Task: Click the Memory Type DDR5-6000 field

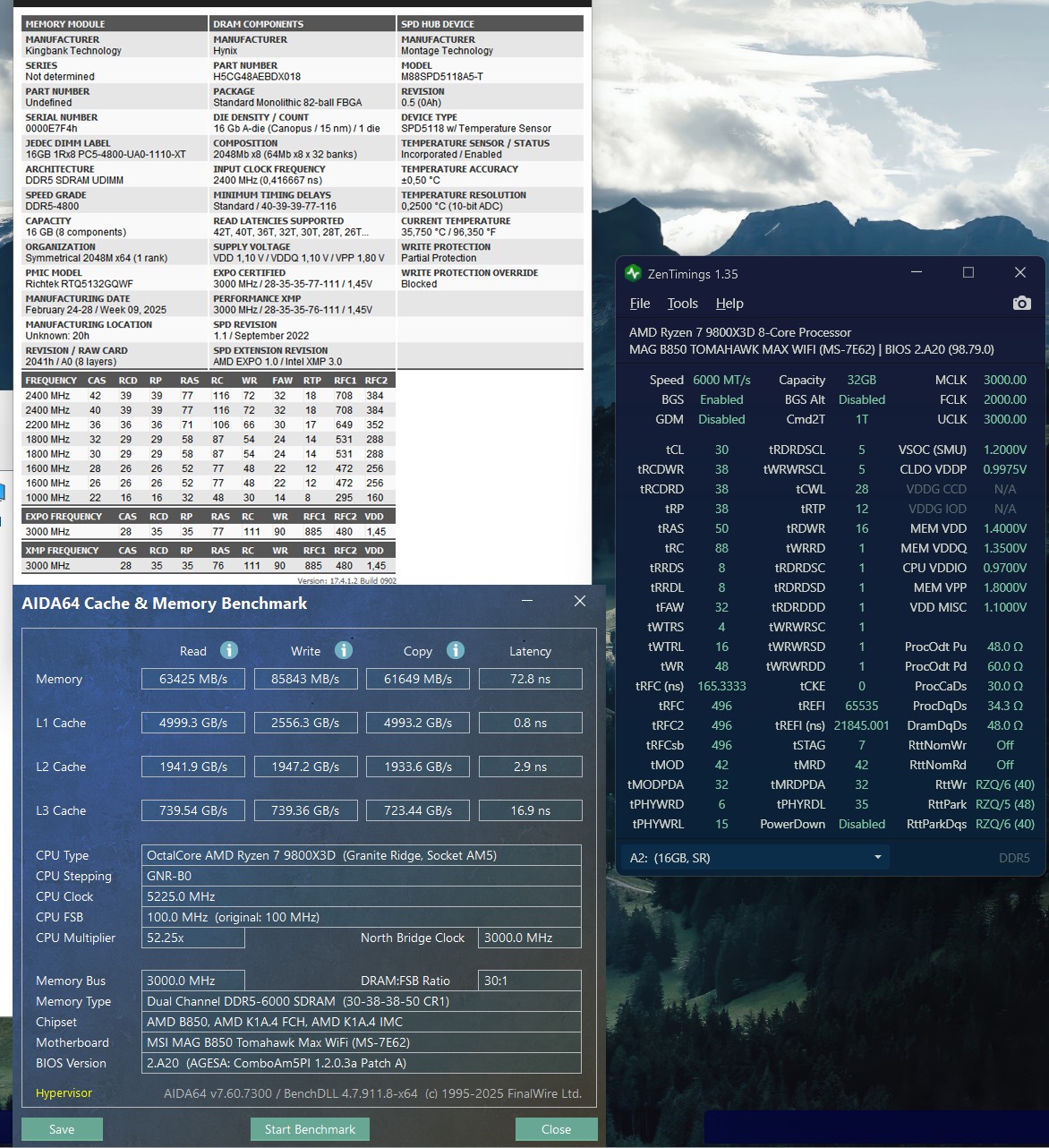Action: coord(362,1001)
